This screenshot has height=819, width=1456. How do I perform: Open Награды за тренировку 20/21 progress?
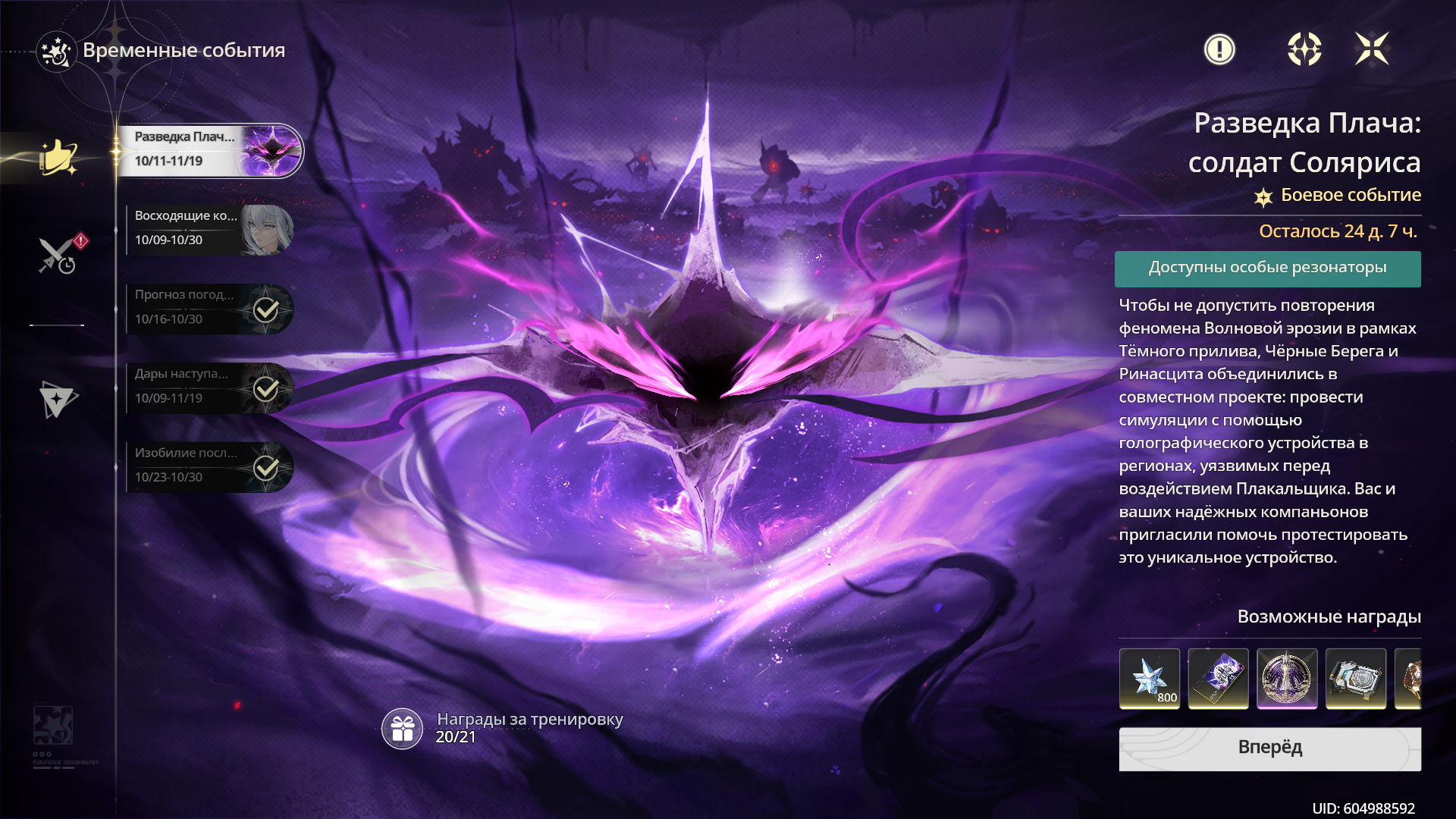point(529,728)
